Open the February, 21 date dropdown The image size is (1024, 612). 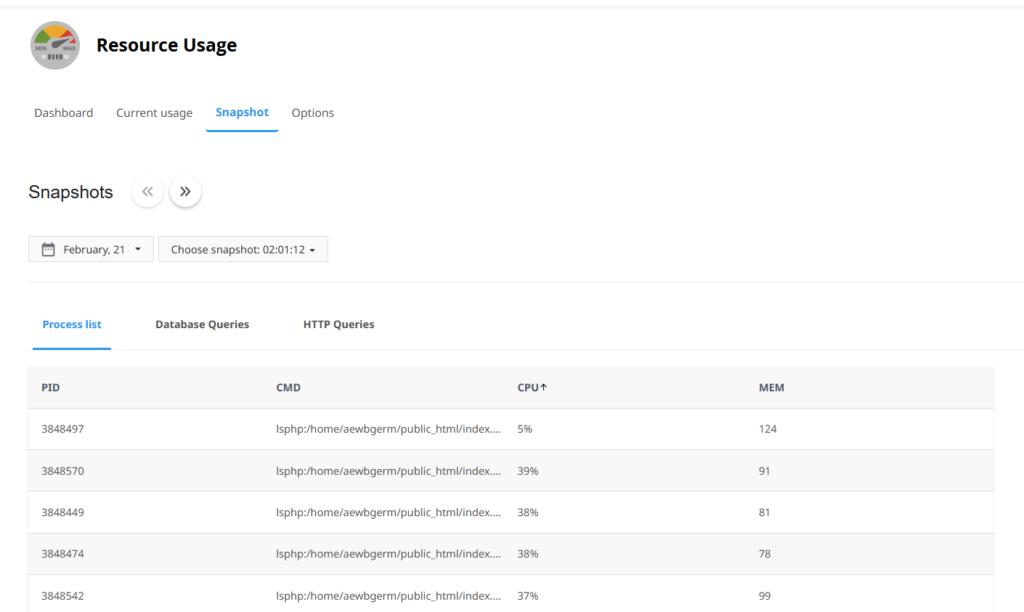click(x=91, y=250)
